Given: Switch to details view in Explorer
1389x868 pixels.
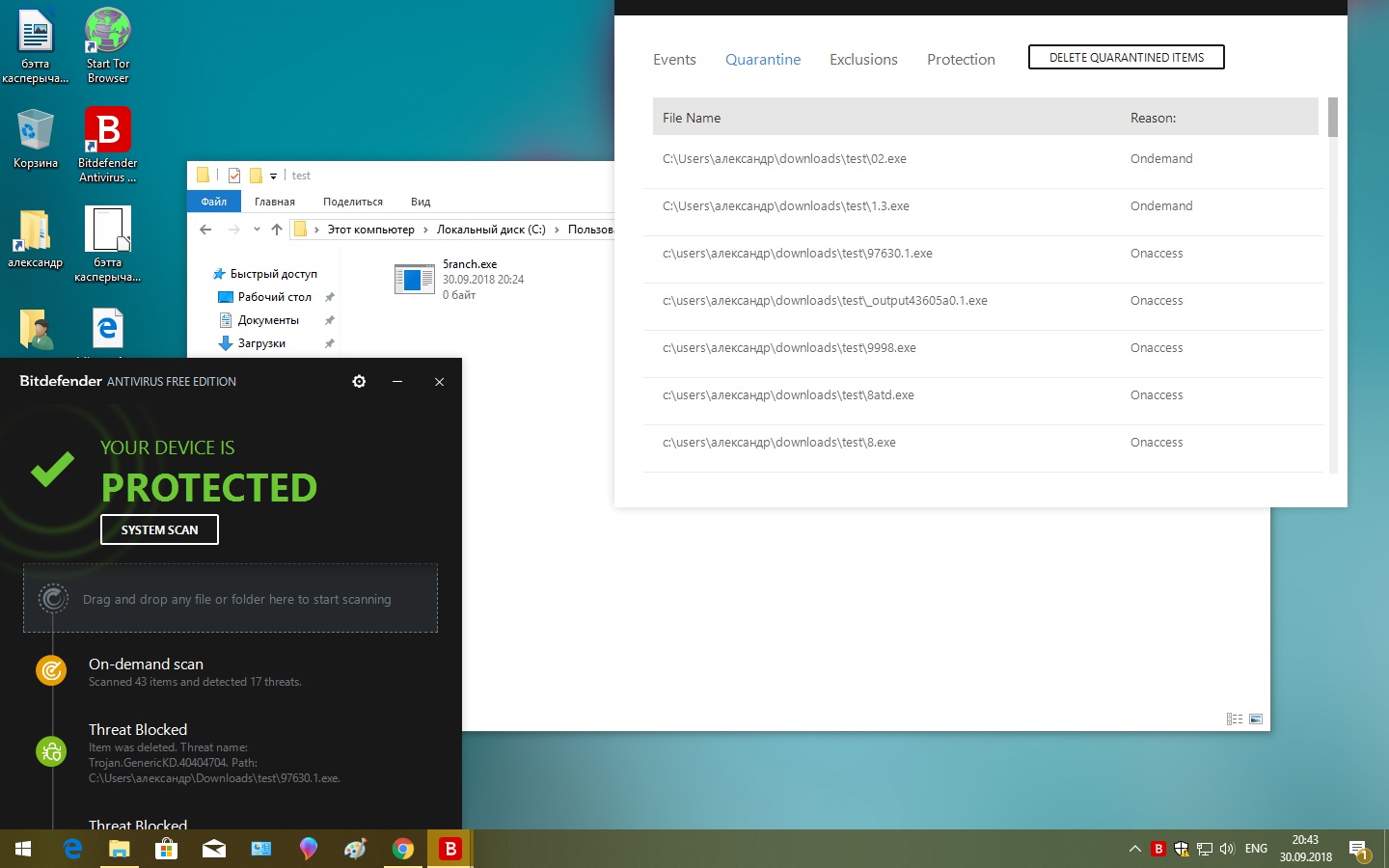Looking at the screenshot, I should click(x=1235, y=719).
